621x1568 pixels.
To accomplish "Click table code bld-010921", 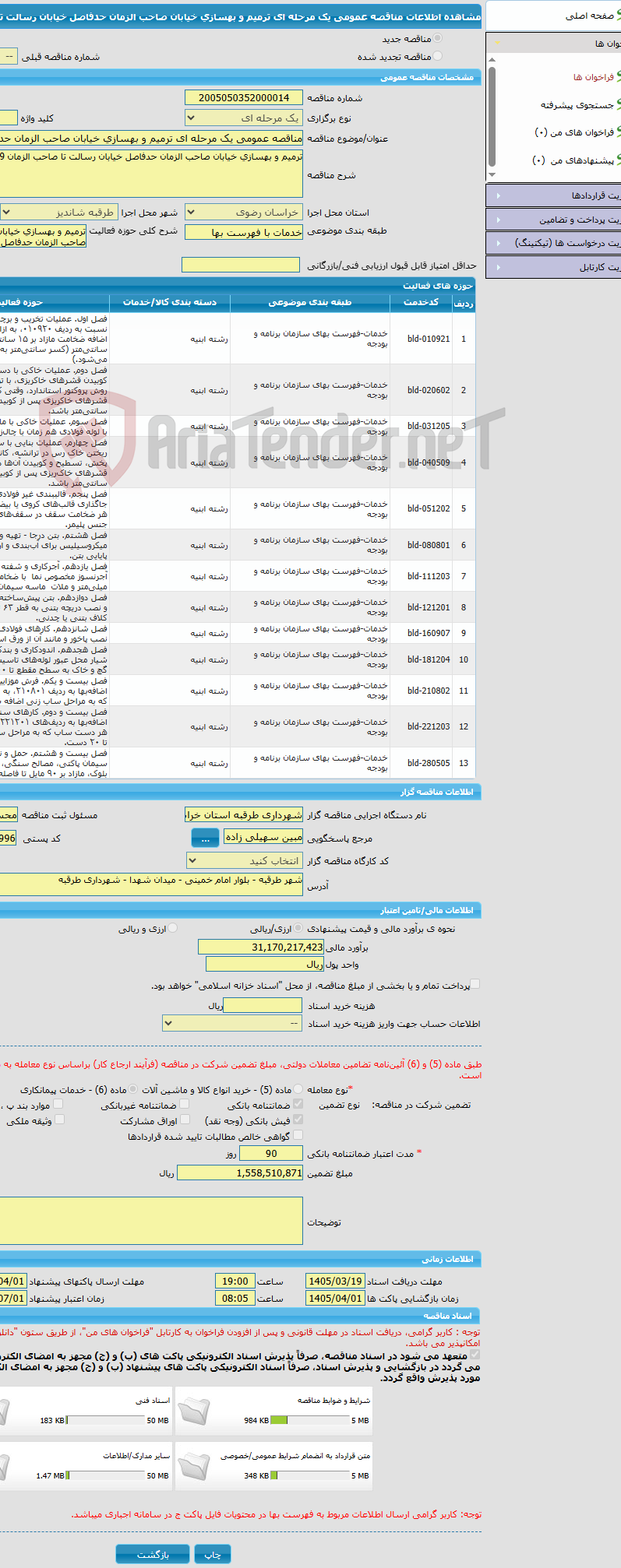I will (429, 339).
